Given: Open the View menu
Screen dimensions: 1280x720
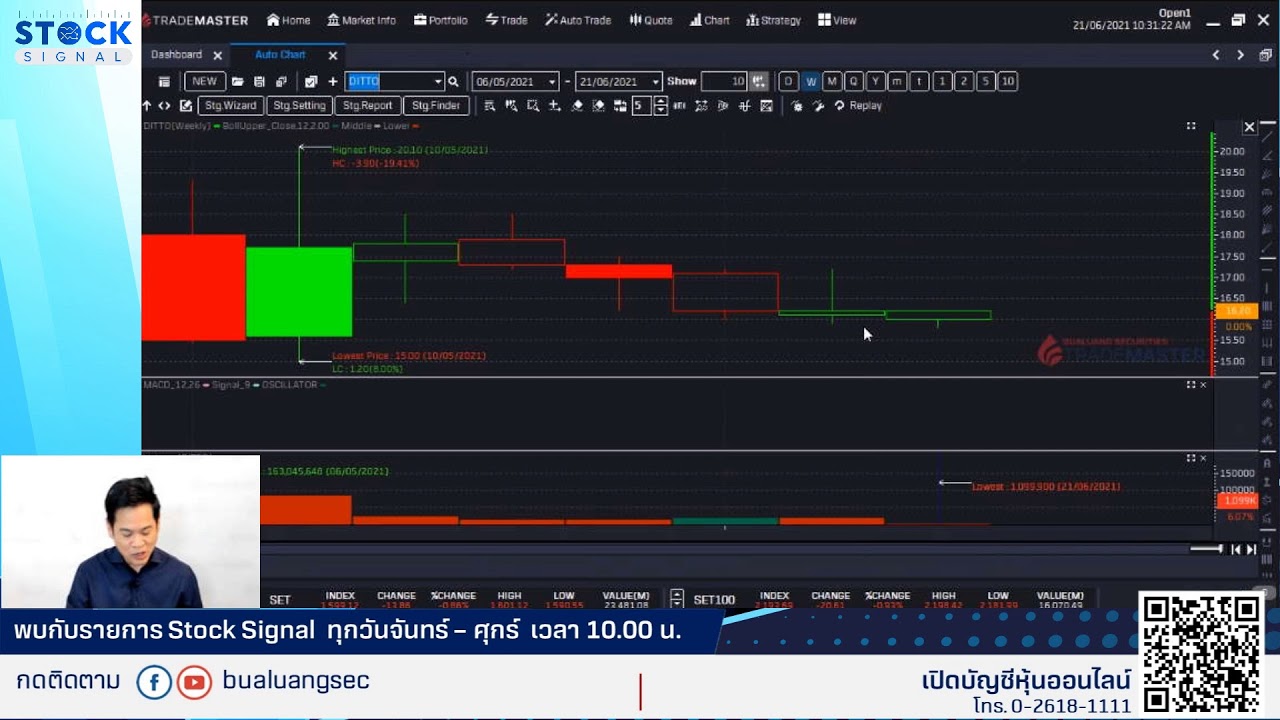Looking at the screenshot, I should [x=837, y=20].
